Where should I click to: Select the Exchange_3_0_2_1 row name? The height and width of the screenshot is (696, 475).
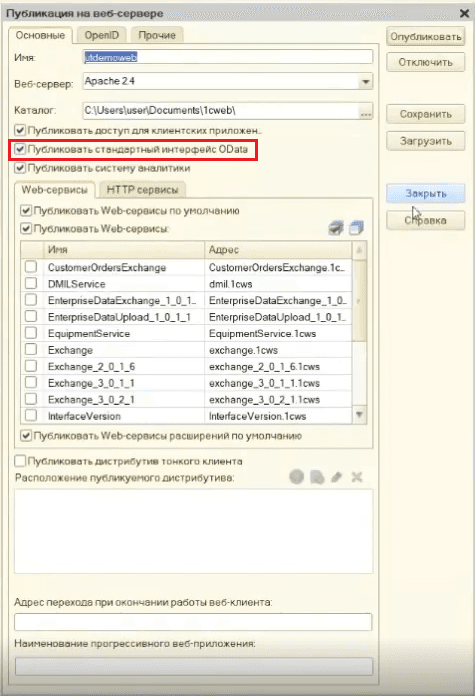(91, 399)
